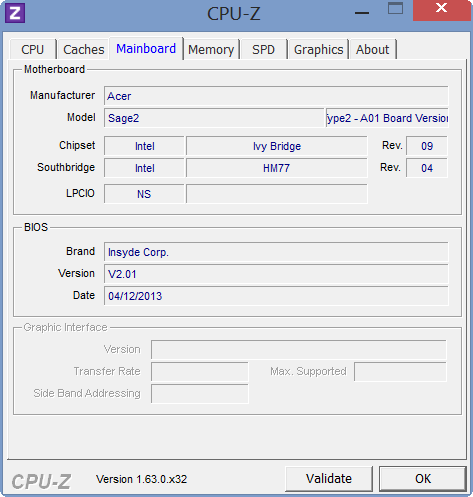This screenshot has width=473, height=497.
Task: Go to the Memory tab
Action: [x=211, y=50]
